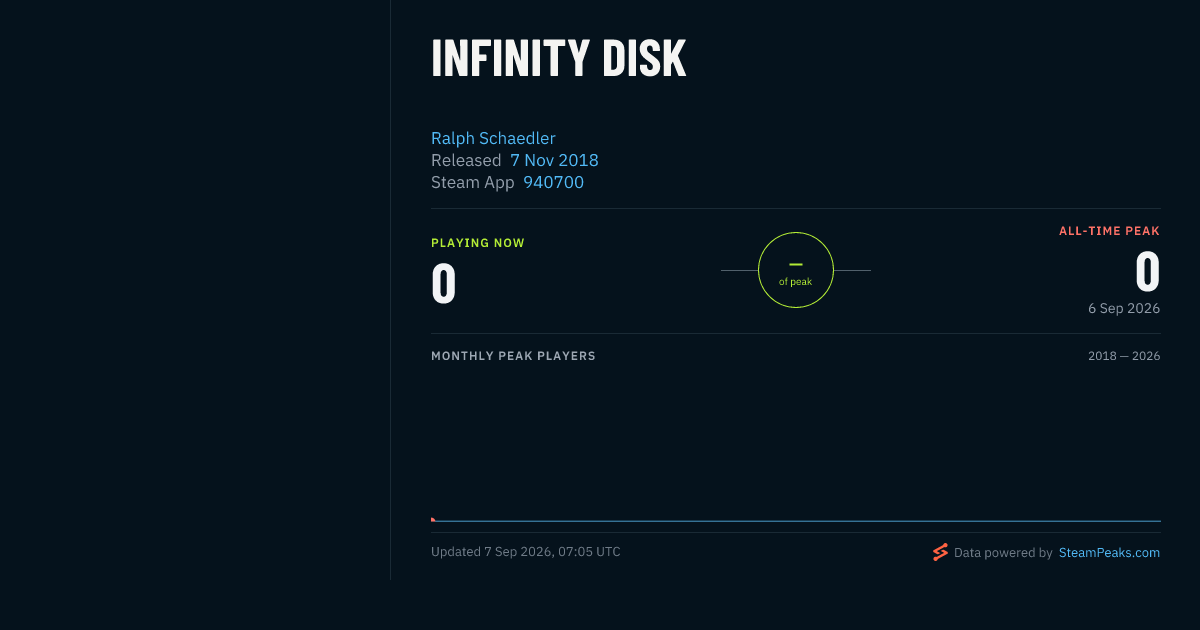This screenshot has width=1200, height=630.
Task: Click the all-time peak value zero
Action: (1148, 272)
